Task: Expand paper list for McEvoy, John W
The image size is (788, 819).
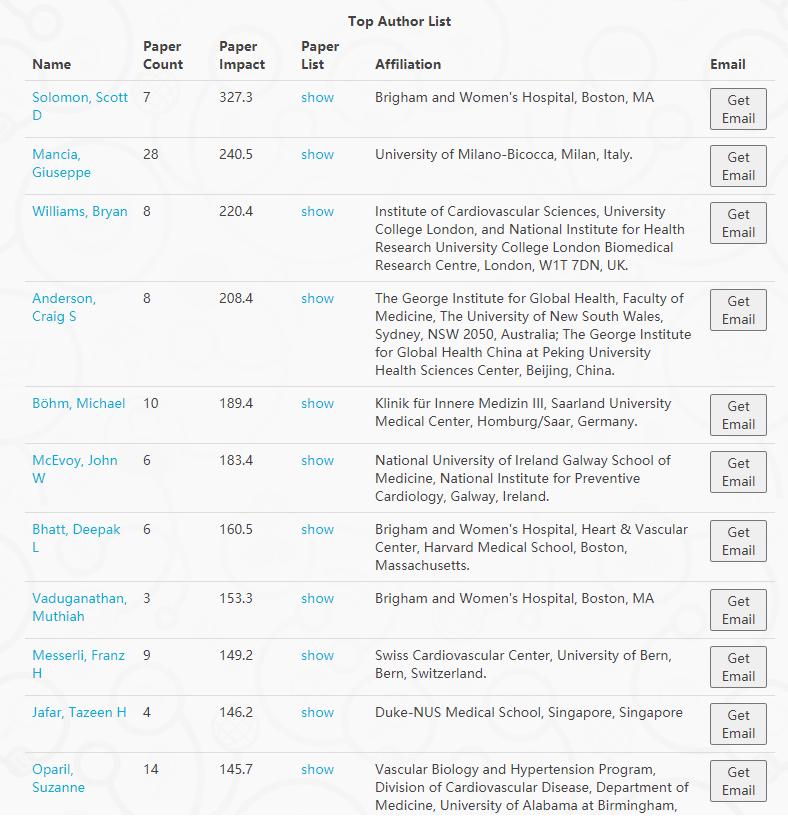Action: coord(317,460)
